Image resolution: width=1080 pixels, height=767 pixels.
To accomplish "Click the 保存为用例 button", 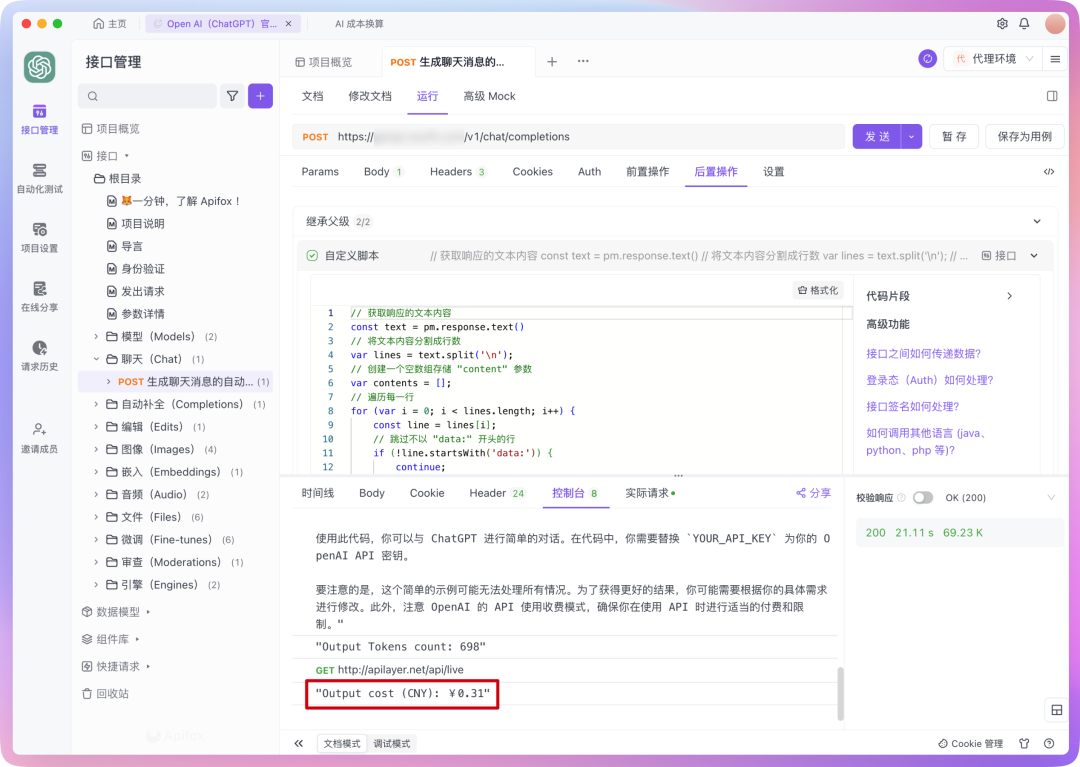I will (1024, 137).
